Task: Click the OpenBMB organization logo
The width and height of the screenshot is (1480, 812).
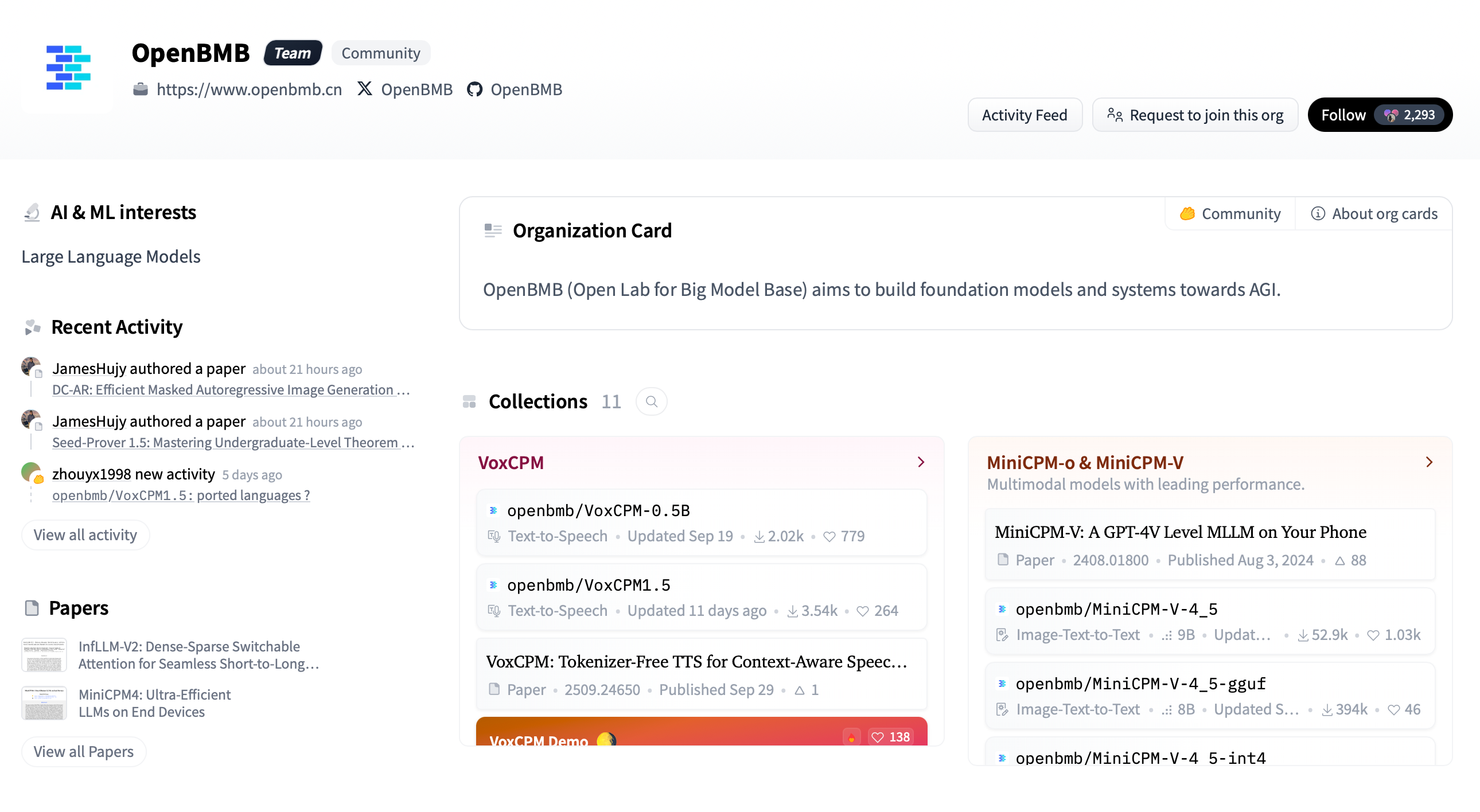Action: click(x=68, y=68)
